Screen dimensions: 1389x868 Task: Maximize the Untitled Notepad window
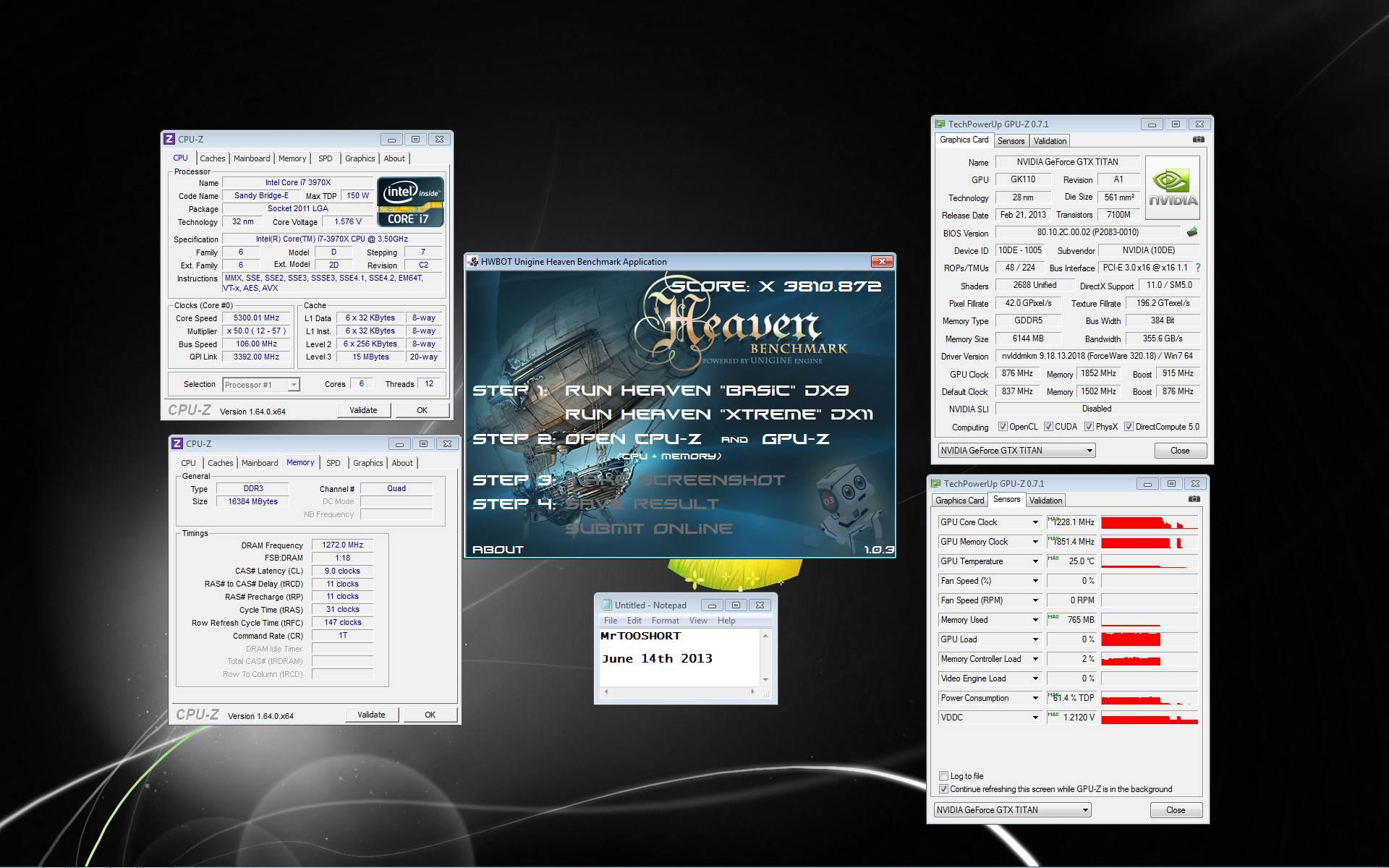pos(736,605)
